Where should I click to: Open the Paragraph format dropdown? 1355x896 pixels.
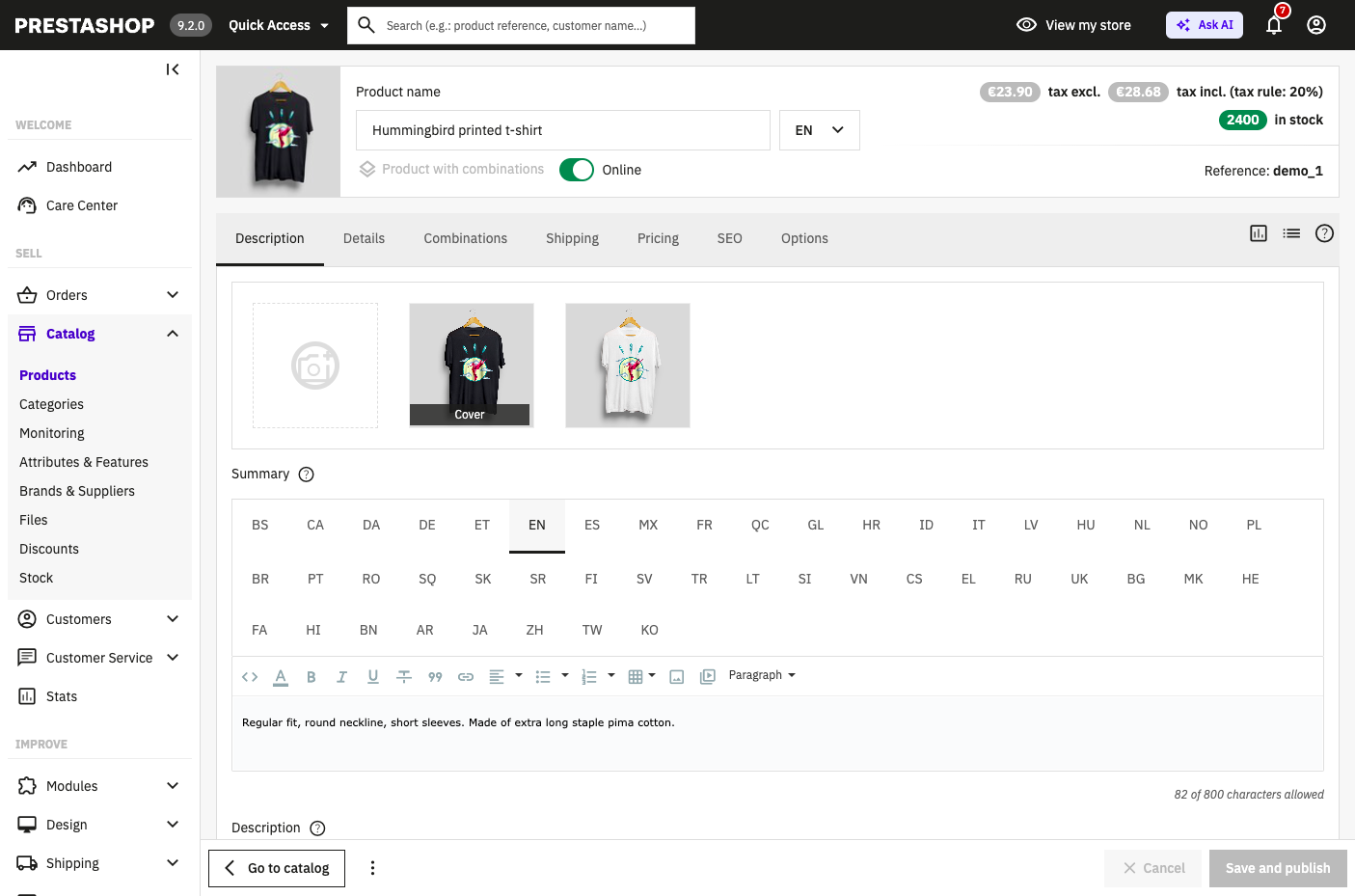(x=762, y=675)
